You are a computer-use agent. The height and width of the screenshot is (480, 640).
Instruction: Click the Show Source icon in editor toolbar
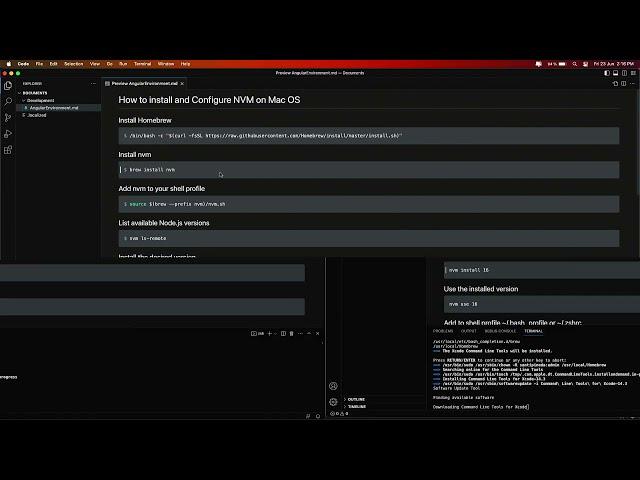coord(615,83)
